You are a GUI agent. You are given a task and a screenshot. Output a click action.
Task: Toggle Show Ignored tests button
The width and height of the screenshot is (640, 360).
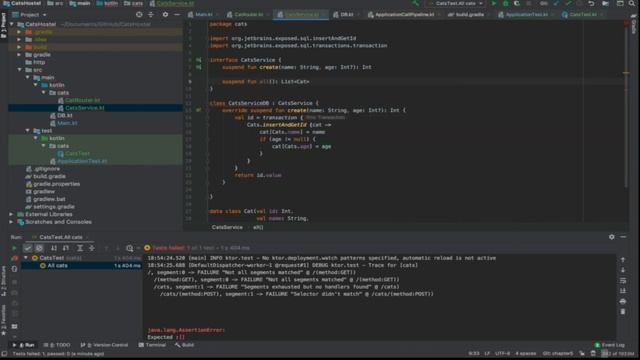[39, 248]
